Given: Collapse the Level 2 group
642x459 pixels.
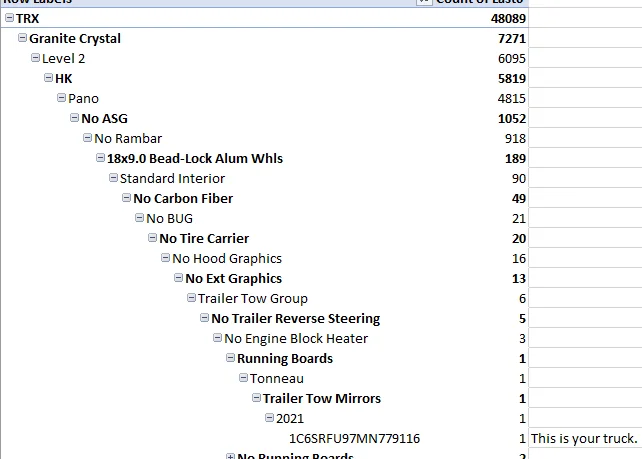Looking at the screenshot, I should 36,58.
